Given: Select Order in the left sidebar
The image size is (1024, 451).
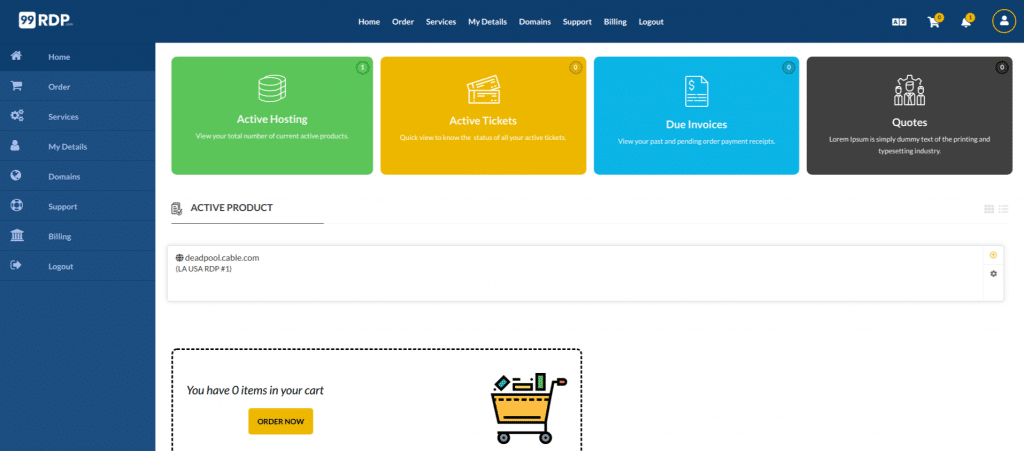Looking at the screenshot, I should [59, 87].
